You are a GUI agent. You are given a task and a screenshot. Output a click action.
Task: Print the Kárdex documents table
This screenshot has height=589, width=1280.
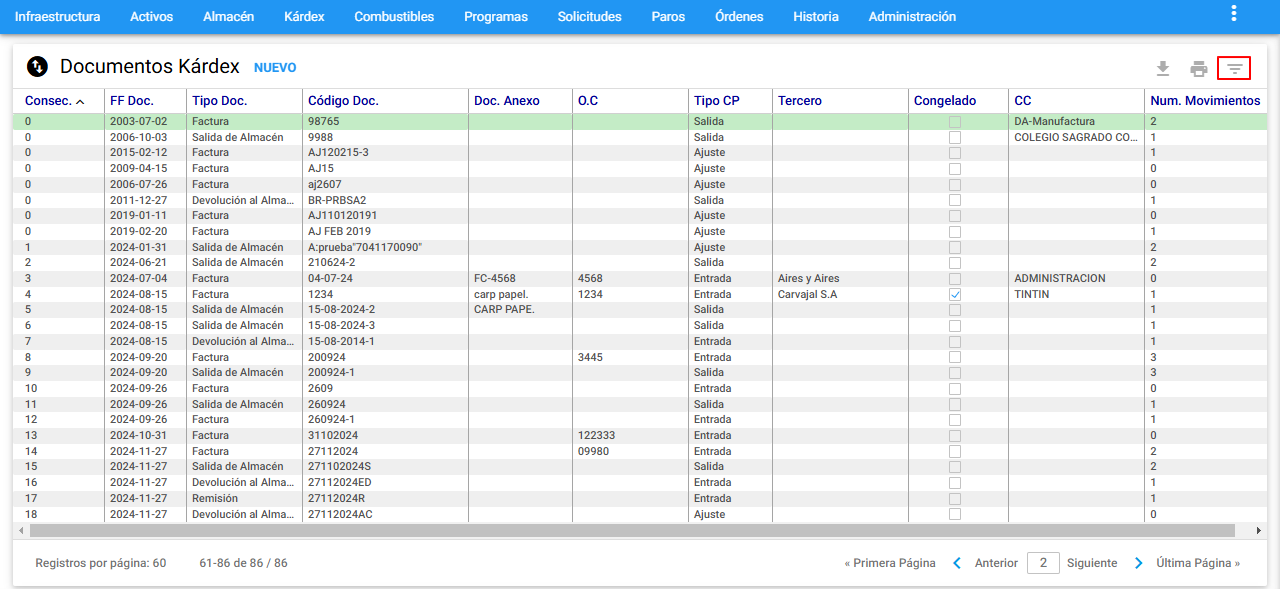point(1198,68)
